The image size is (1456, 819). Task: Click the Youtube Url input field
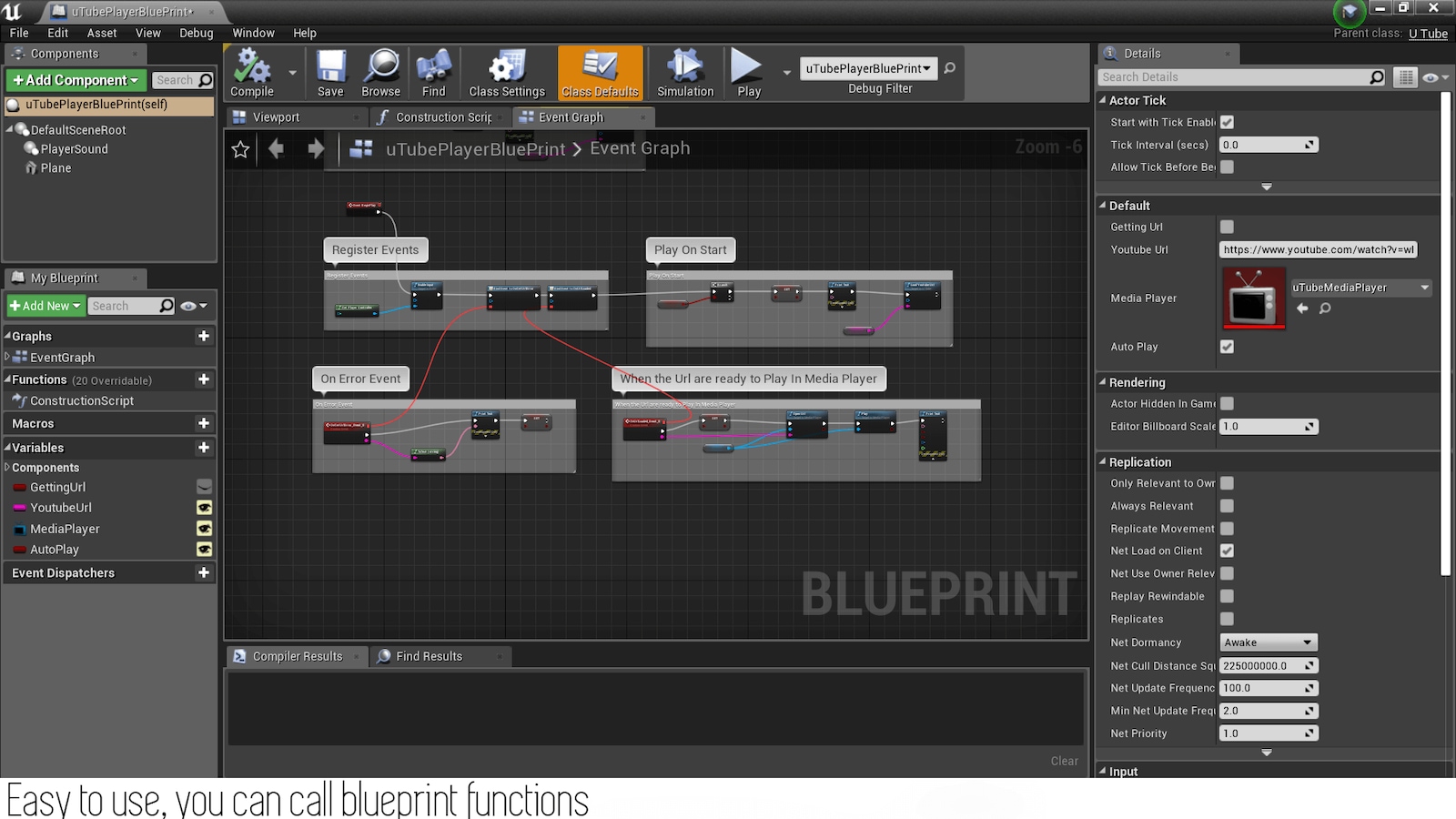[1318, 249]
